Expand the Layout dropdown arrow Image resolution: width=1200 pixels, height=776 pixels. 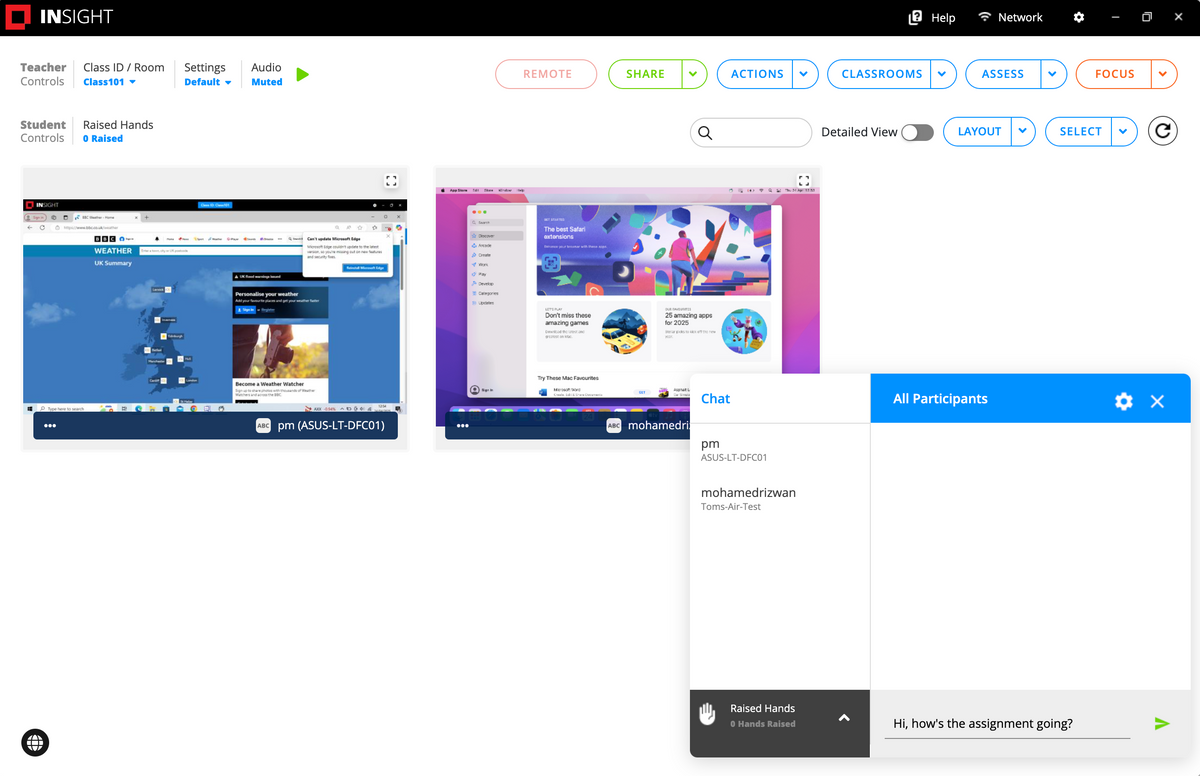[1022, 132]
